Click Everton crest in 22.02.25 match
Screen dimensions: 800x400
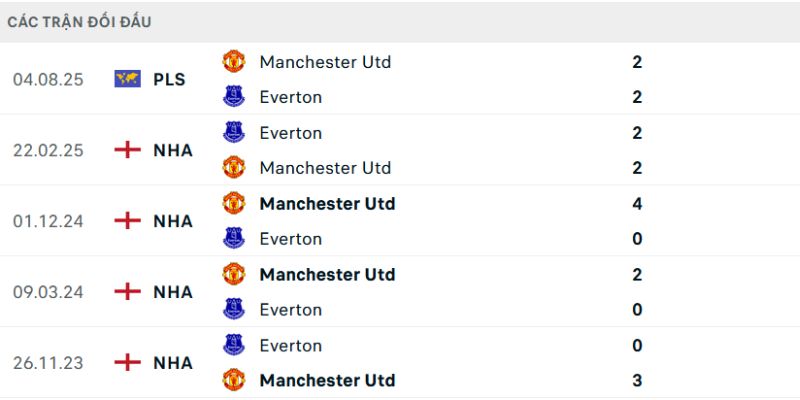point(234,132)
